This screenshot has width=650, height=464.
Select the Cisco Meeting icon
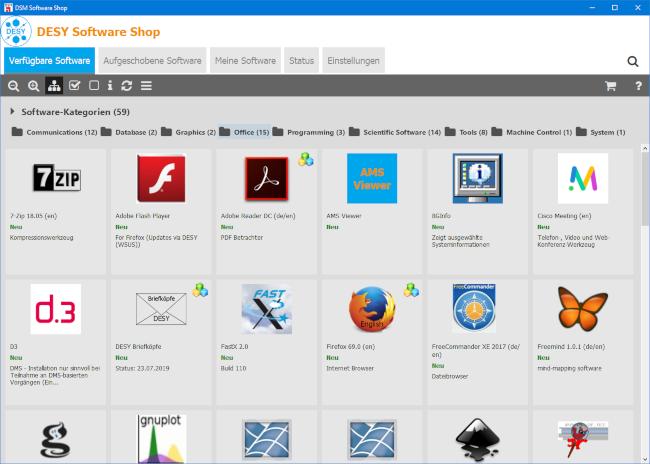click(x=583, y=178)
